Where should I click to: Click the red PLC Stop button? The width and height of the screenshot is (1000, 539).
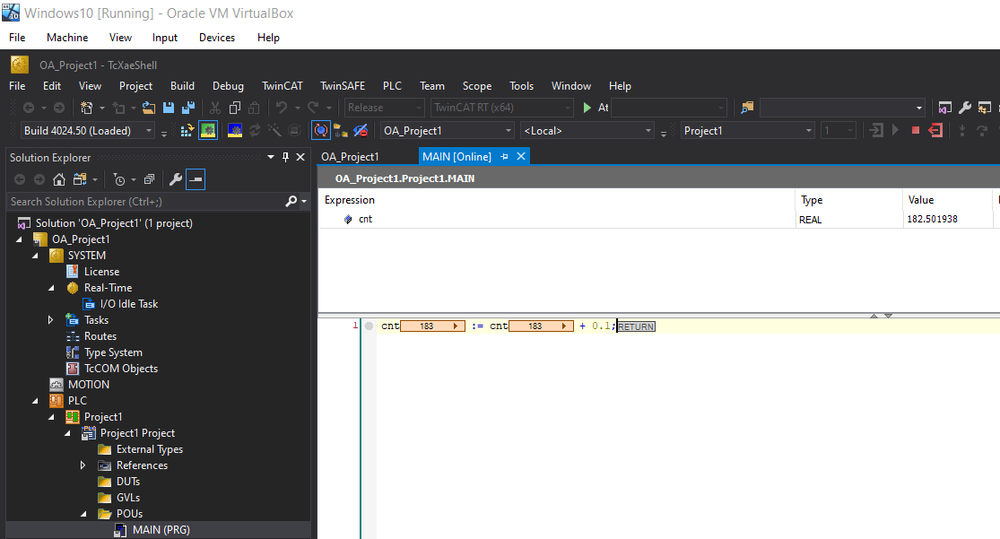point(915,131)
